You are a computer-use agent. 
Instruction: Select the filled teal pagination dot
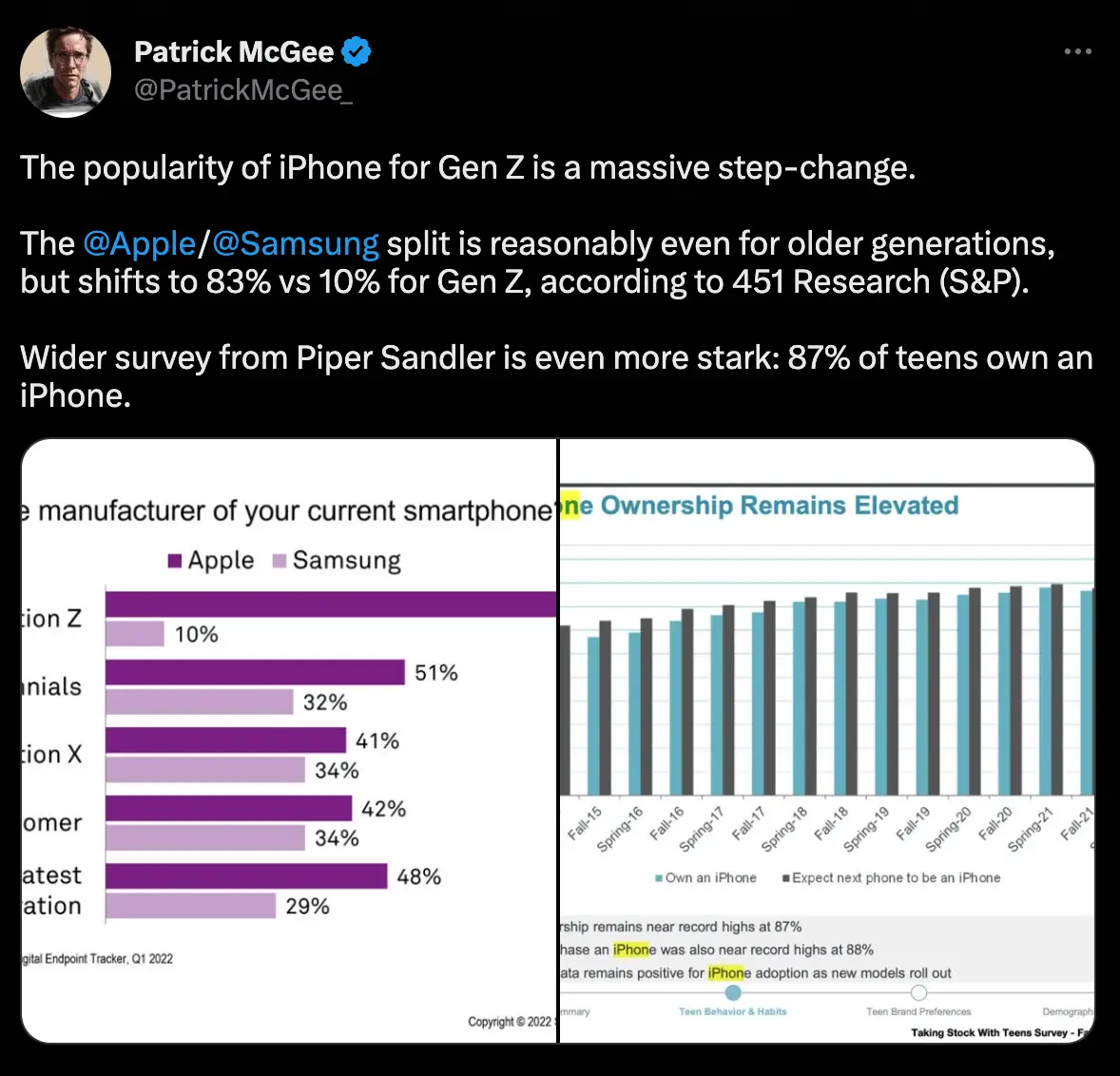732,991
